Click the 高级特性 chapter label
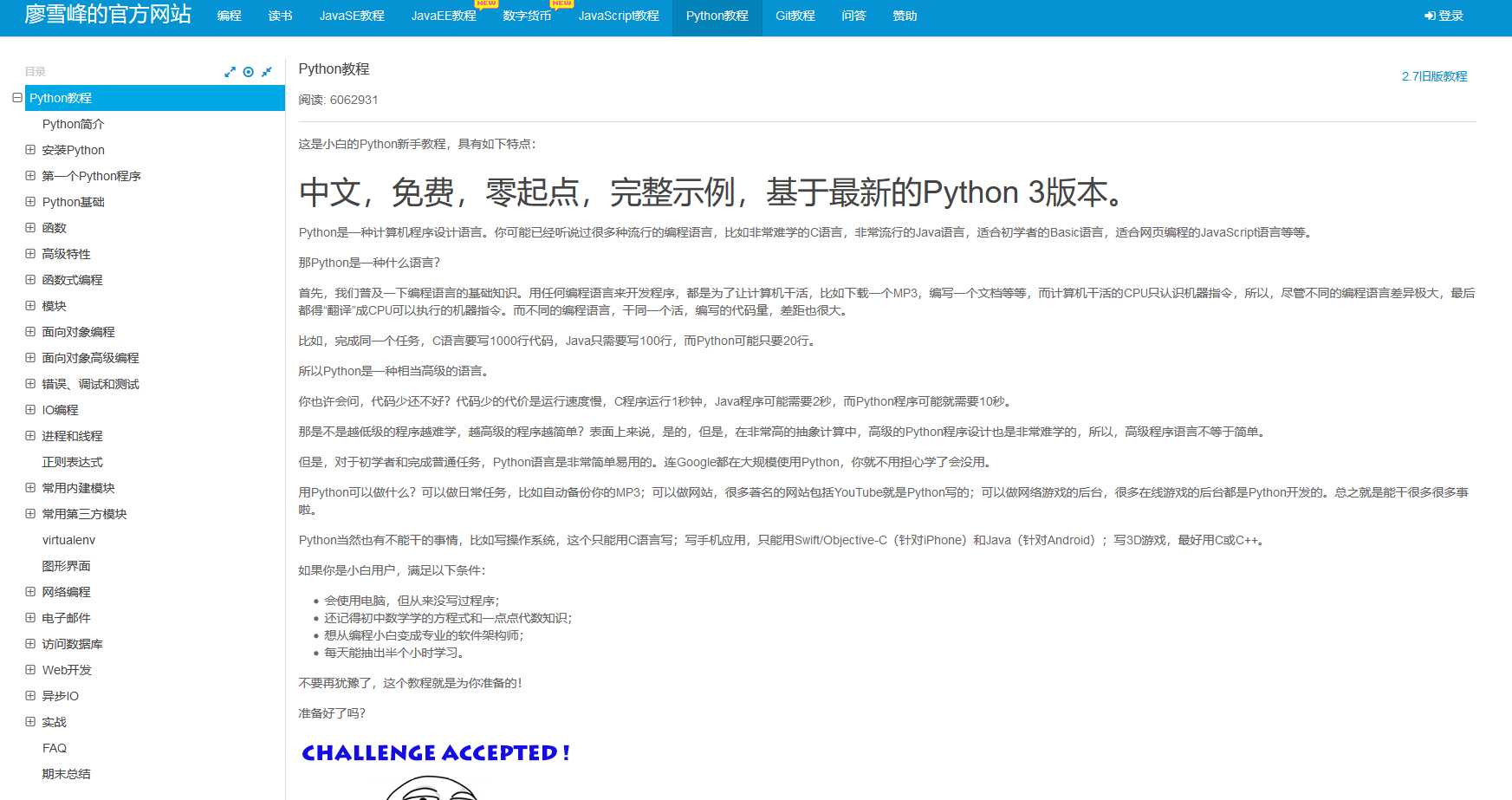 67,254
